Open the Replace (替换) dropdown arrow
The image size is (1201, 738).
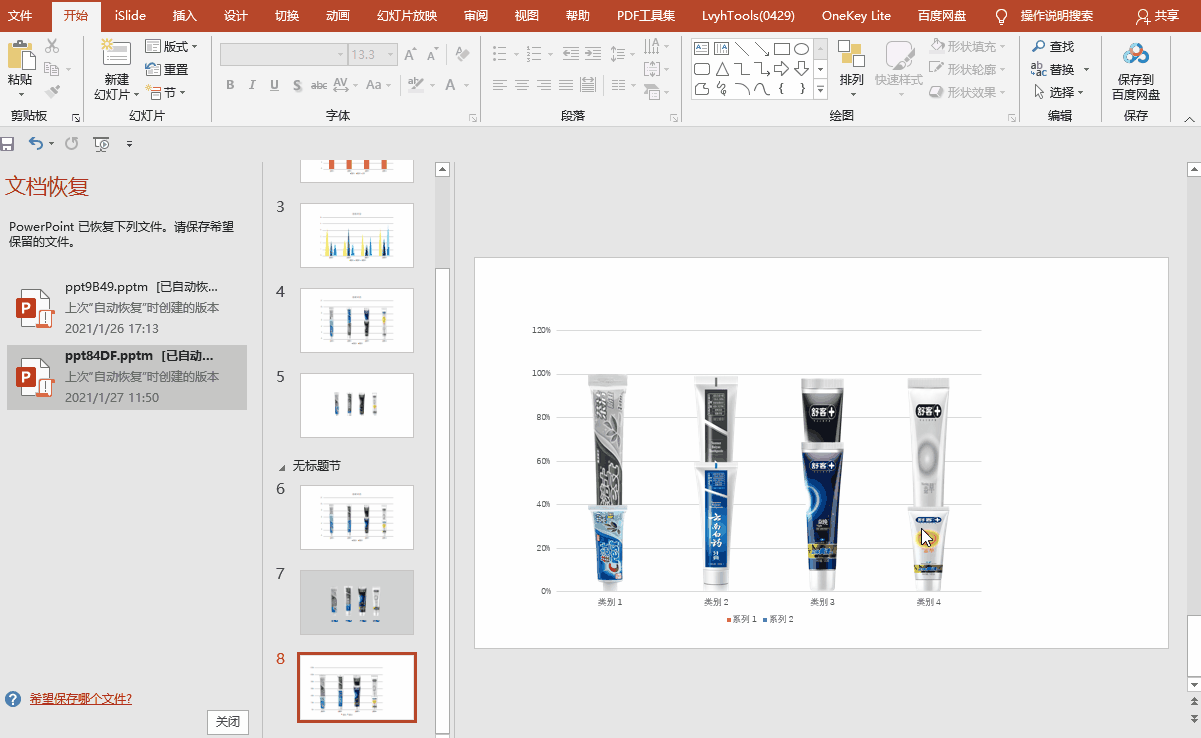1086,70
